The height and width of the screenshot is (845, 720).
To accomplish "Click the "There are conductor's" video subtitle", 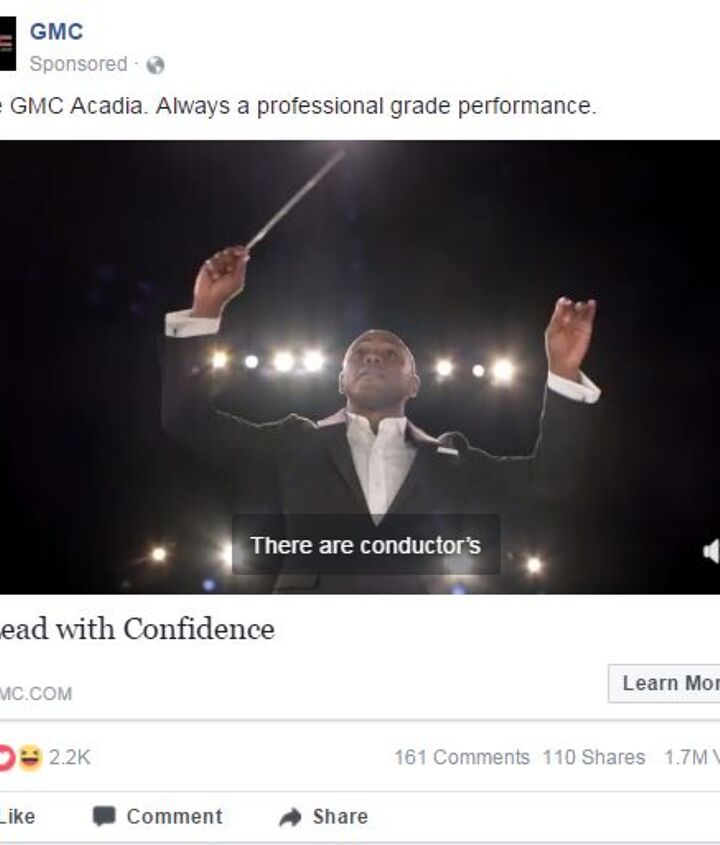I will (365, 546).
